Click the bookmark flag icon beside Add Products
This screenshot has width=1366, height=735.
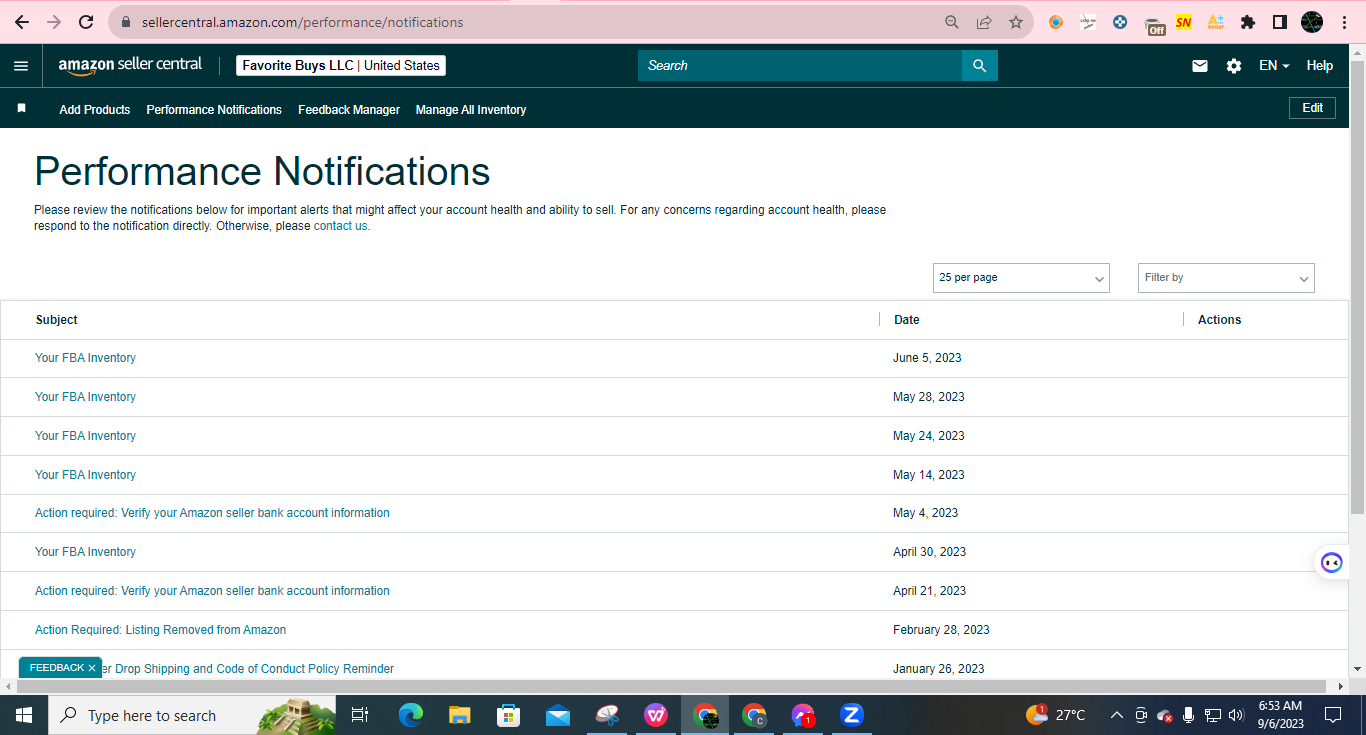click(x=22, y=108)
